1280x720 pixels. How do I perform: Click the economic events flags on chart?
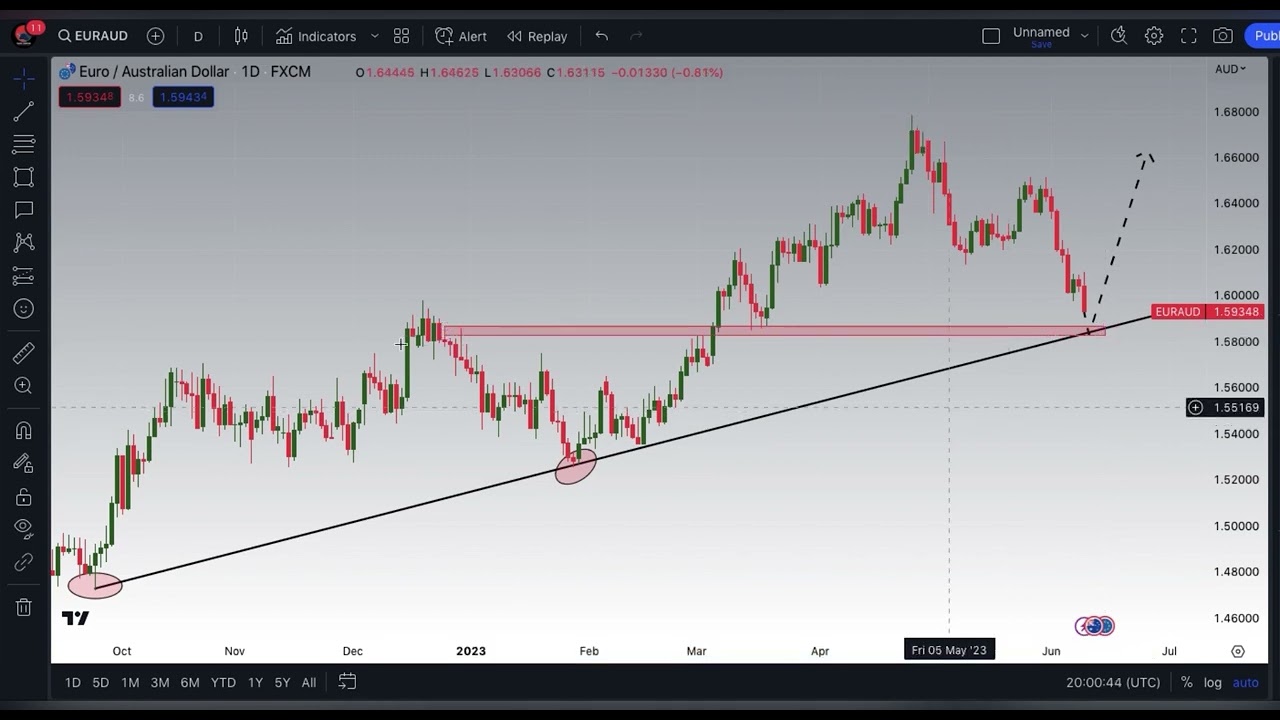[x=1095, y=626]
